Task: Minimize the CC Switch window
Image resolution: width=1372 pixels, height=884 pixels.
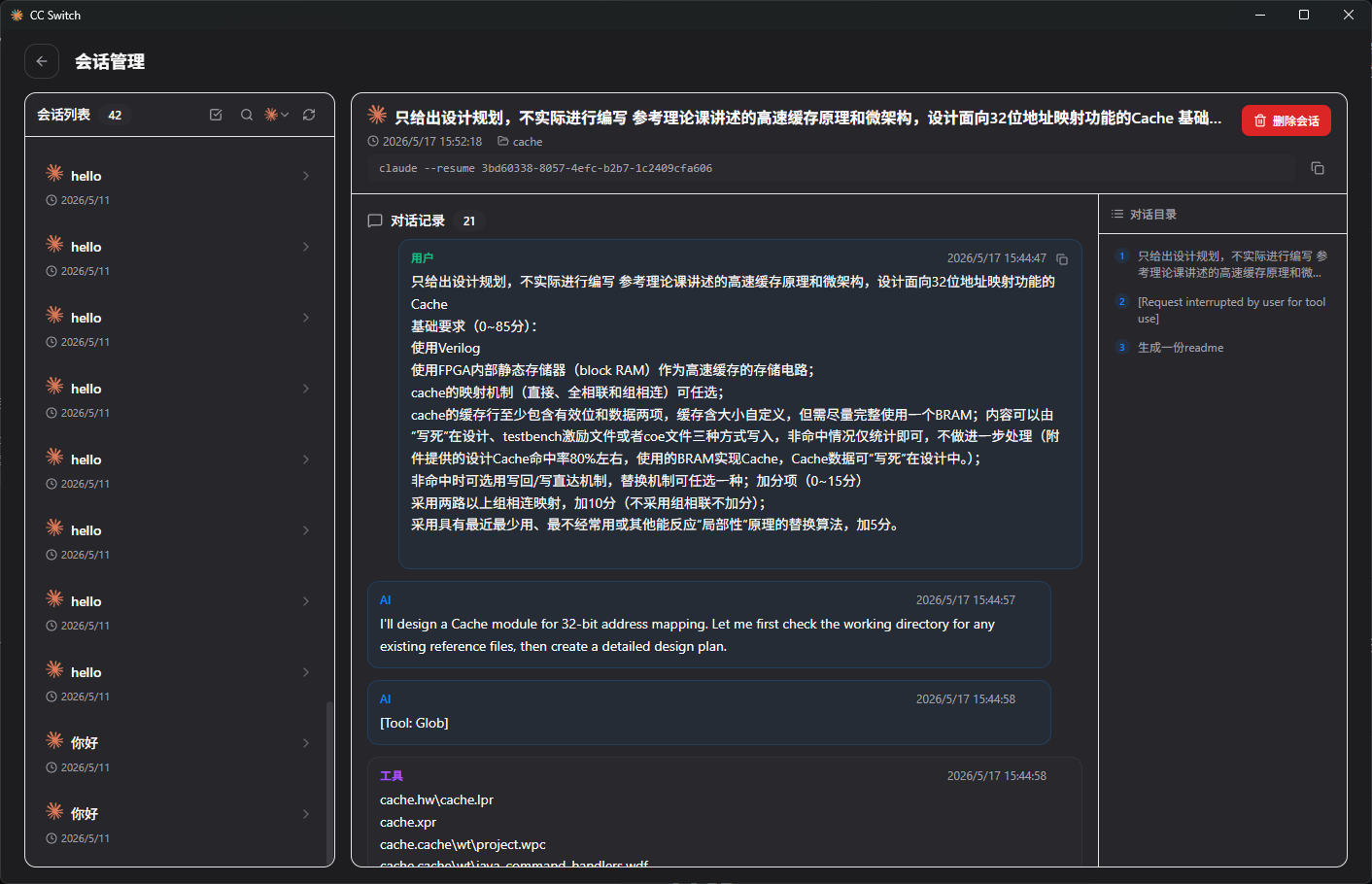Action: (x=1259, y=15)
